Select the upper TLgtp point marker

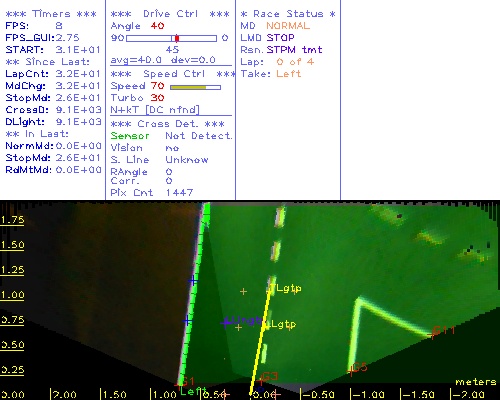(285, 289)
